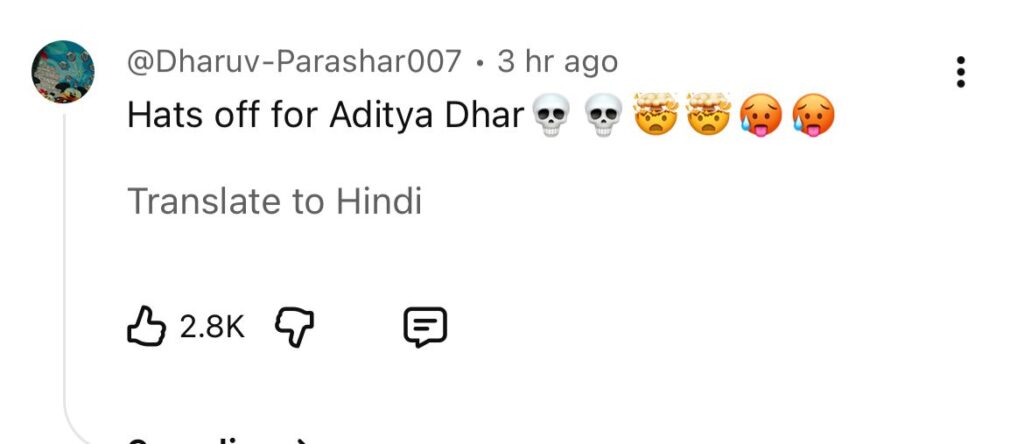The image size is (1024, 444).
Task: Click the first hot sweating face emoji
Action: [x=761, y=115]
